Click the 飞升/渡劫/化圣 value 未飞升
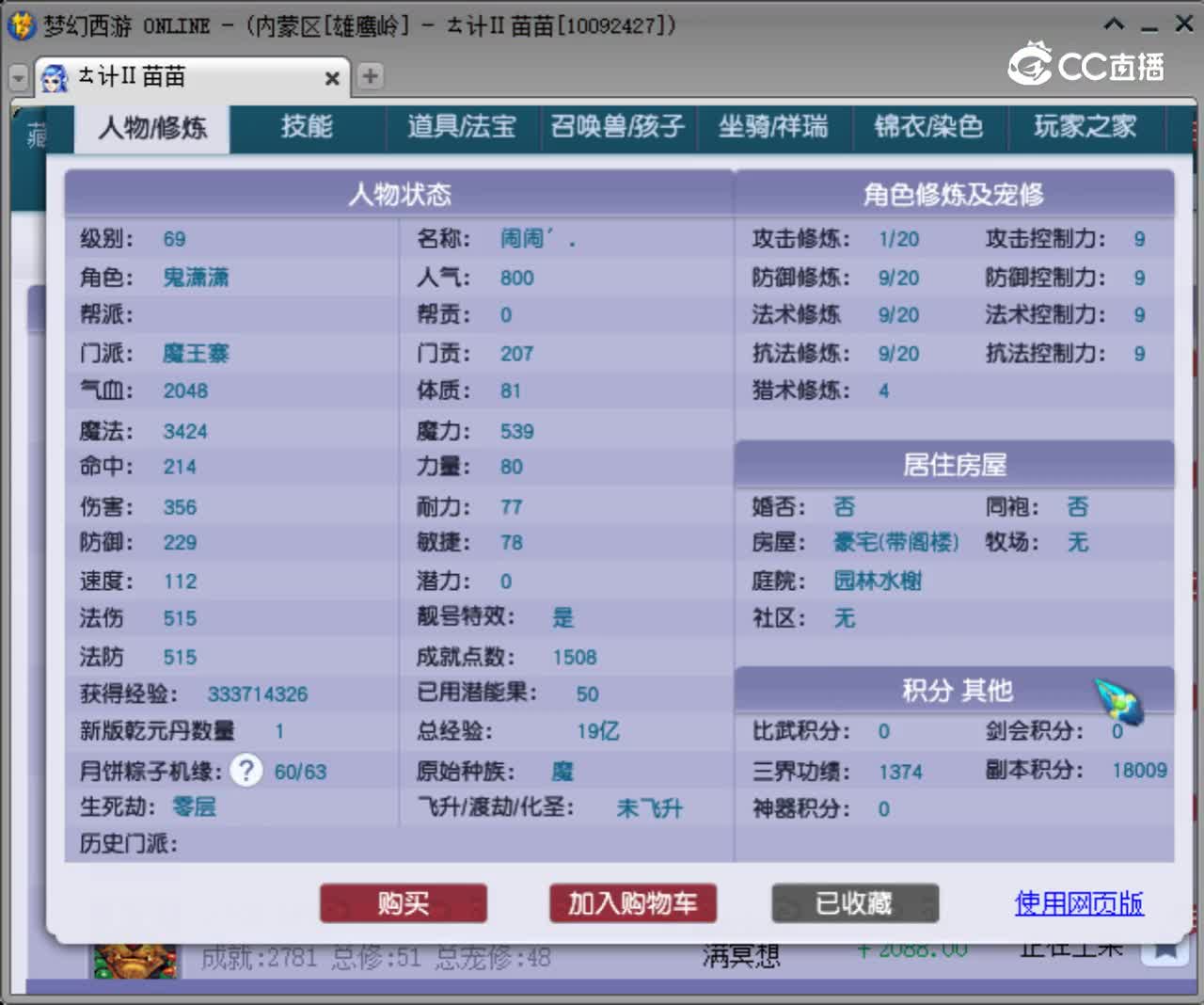The width and height of the screenshot is (1204, 1005). [x=650, y=808]
